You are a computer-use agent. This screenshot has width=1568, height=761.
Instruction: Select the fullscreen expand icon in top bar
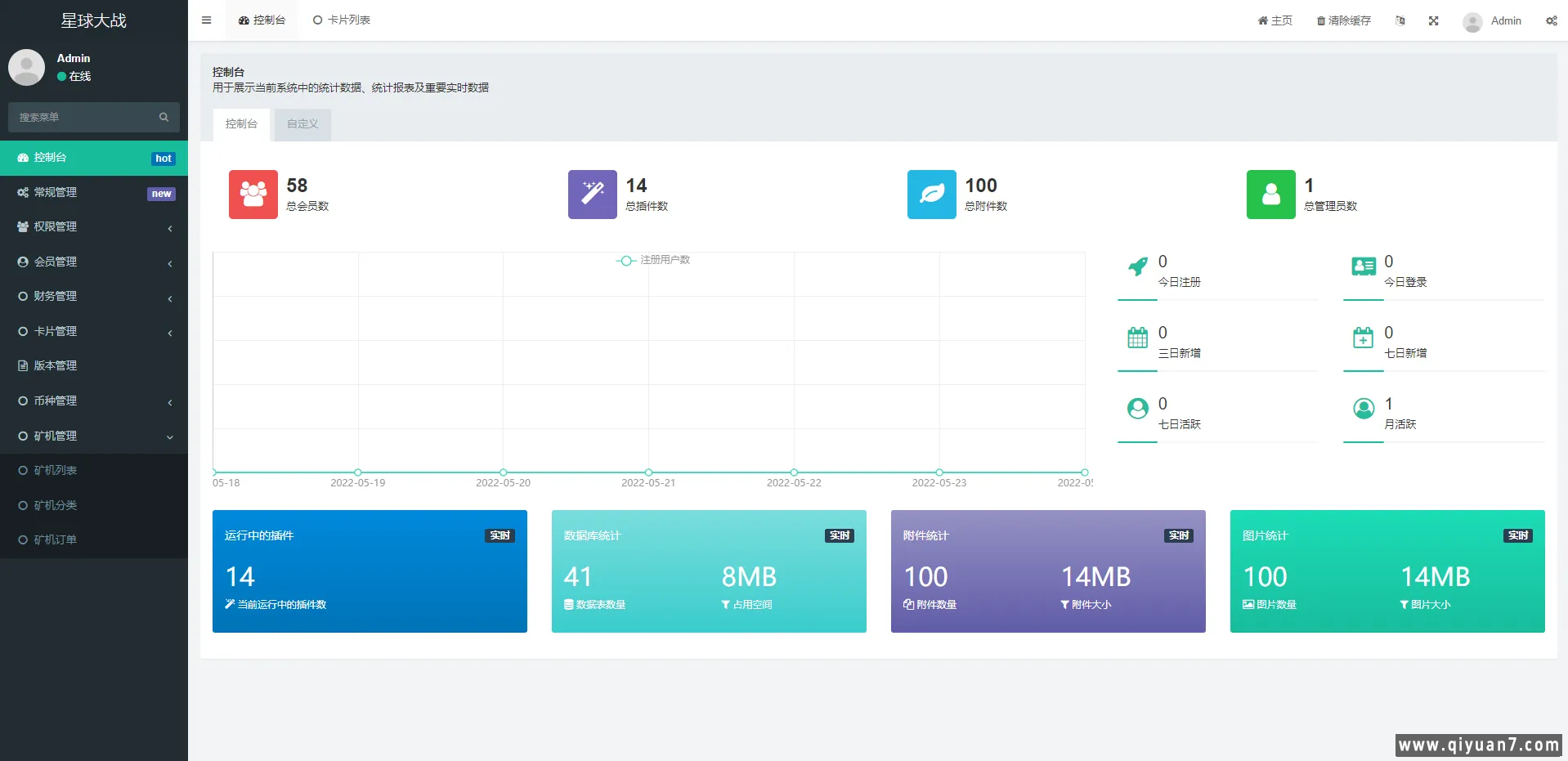[1433, 20]
